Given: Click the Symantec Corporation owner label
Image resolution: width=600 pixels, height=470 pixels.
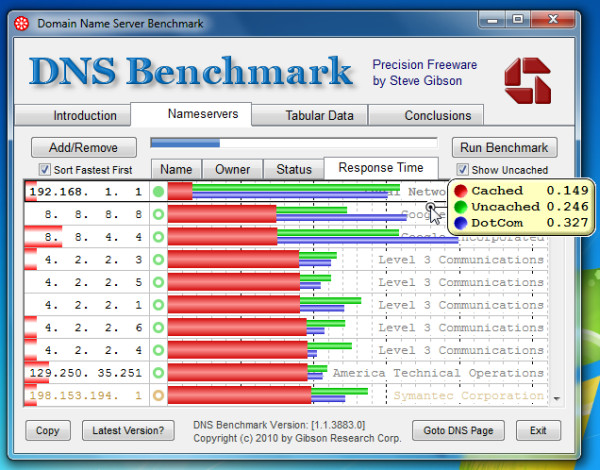Looking at the screenshot, I should click(469, 395).
